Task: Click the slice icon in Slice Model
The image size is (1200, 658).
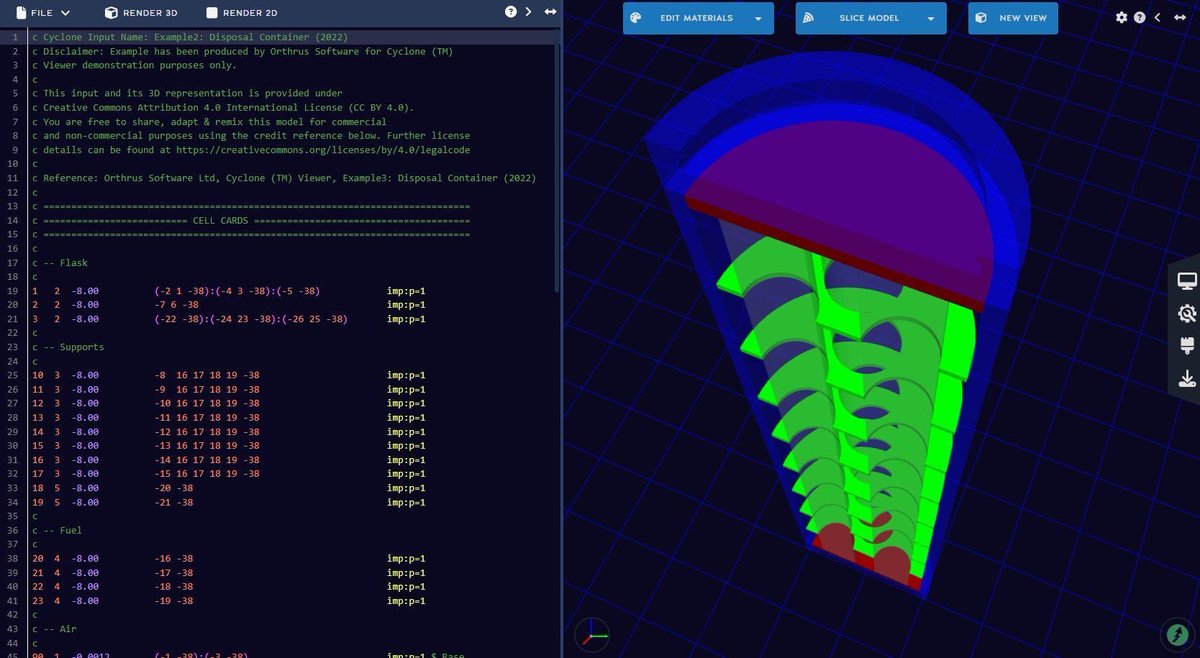Action: pos(809,18)
